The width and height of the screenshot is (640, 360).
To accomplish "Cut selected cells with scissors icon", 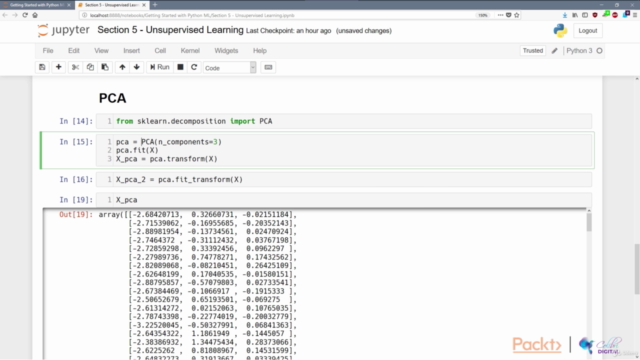I will pyautogui.click(x=75, y=67).
